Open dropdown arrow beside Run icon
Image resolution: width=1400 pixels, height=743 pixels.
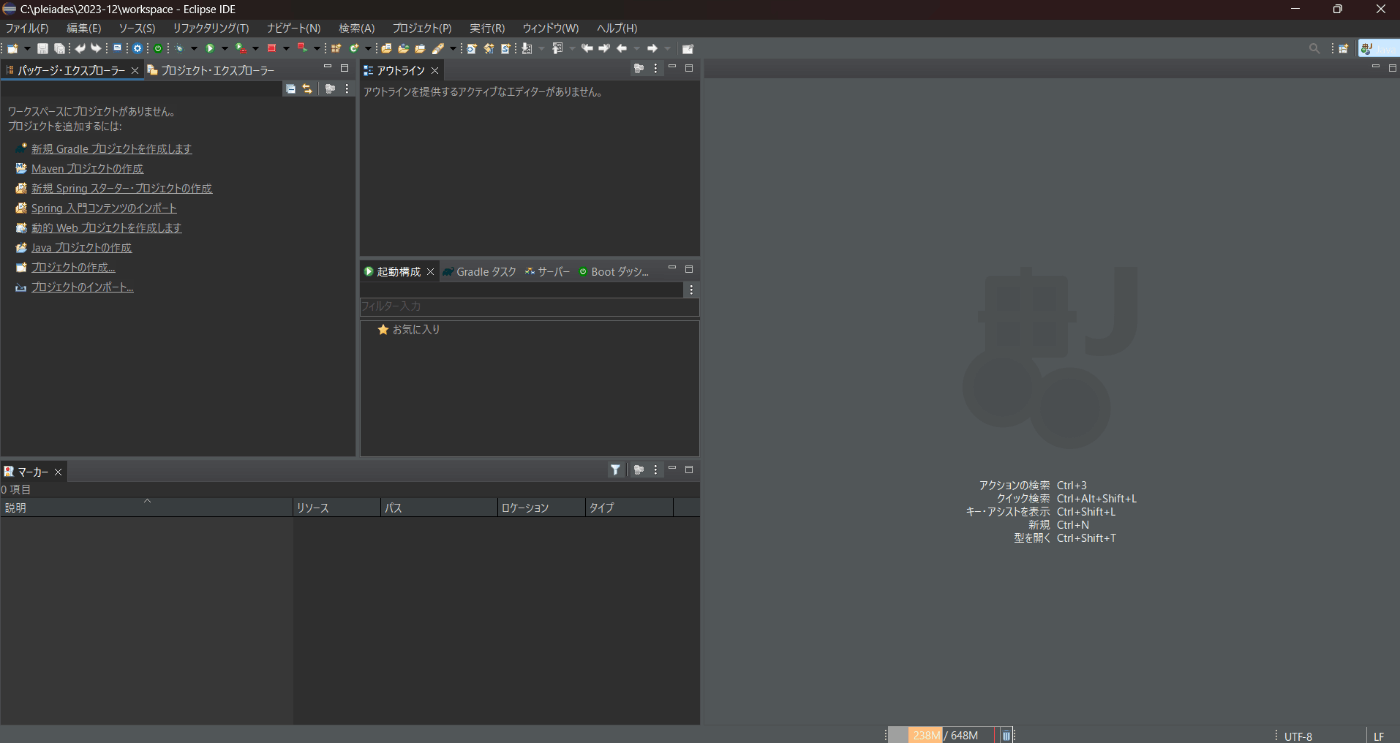(x=224, y=48)
